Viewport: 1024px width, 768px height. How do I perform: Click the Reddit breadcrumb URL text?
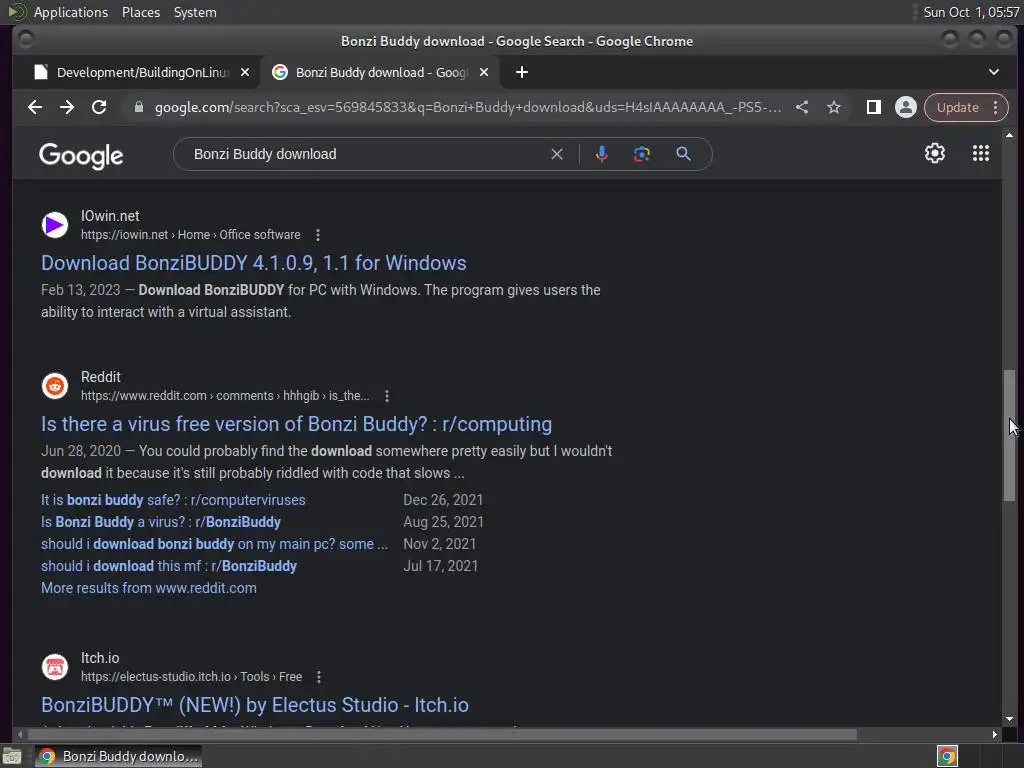point(225,396)
